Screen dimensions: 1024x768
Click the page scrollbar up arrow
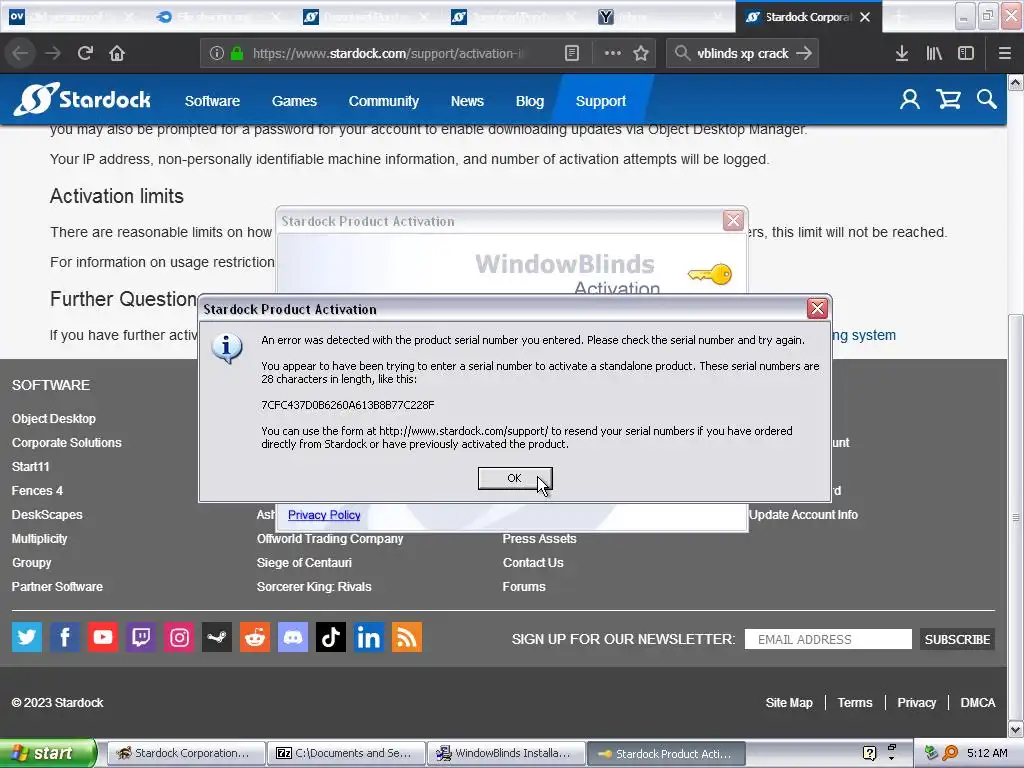pyautogui.click(x=1015, y=82)
